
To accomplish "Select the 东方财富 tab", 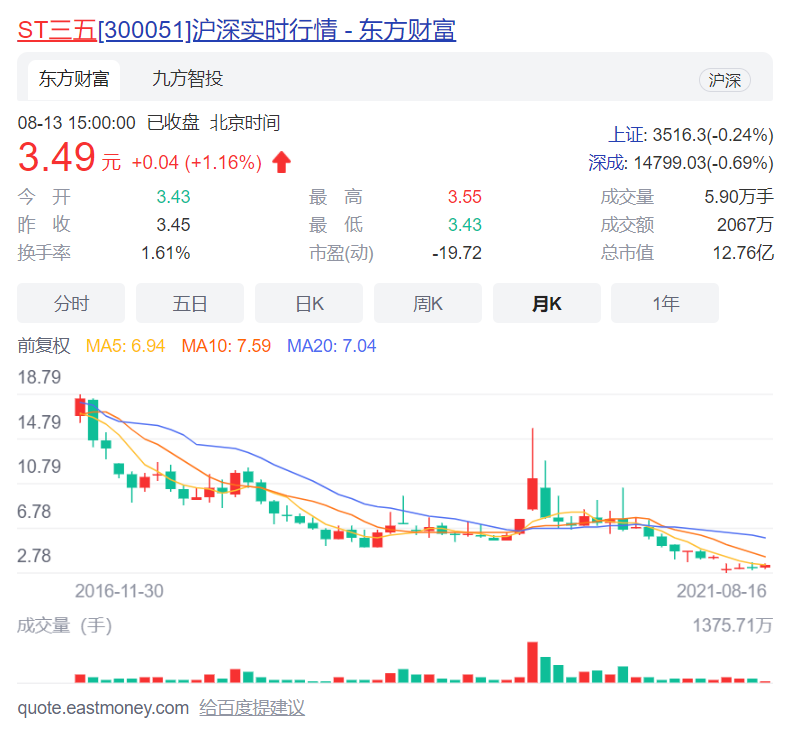I will pos(74,80).
